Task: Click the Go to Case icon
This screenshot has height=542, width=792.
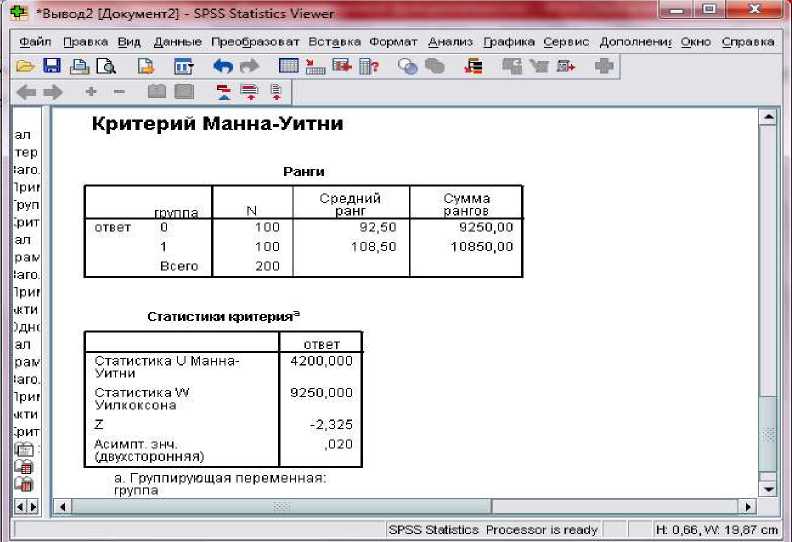Action: point(315,66)
